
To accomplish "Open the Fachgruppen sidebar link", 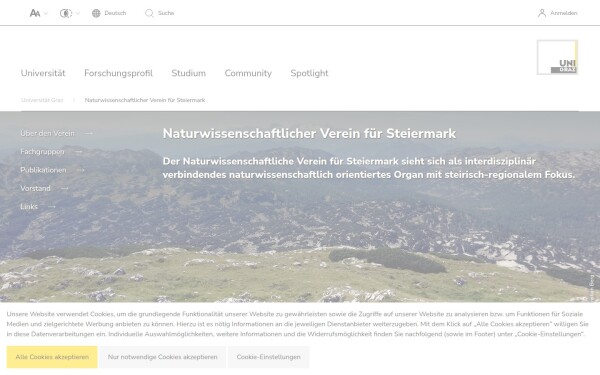I will tap(42, 152).
